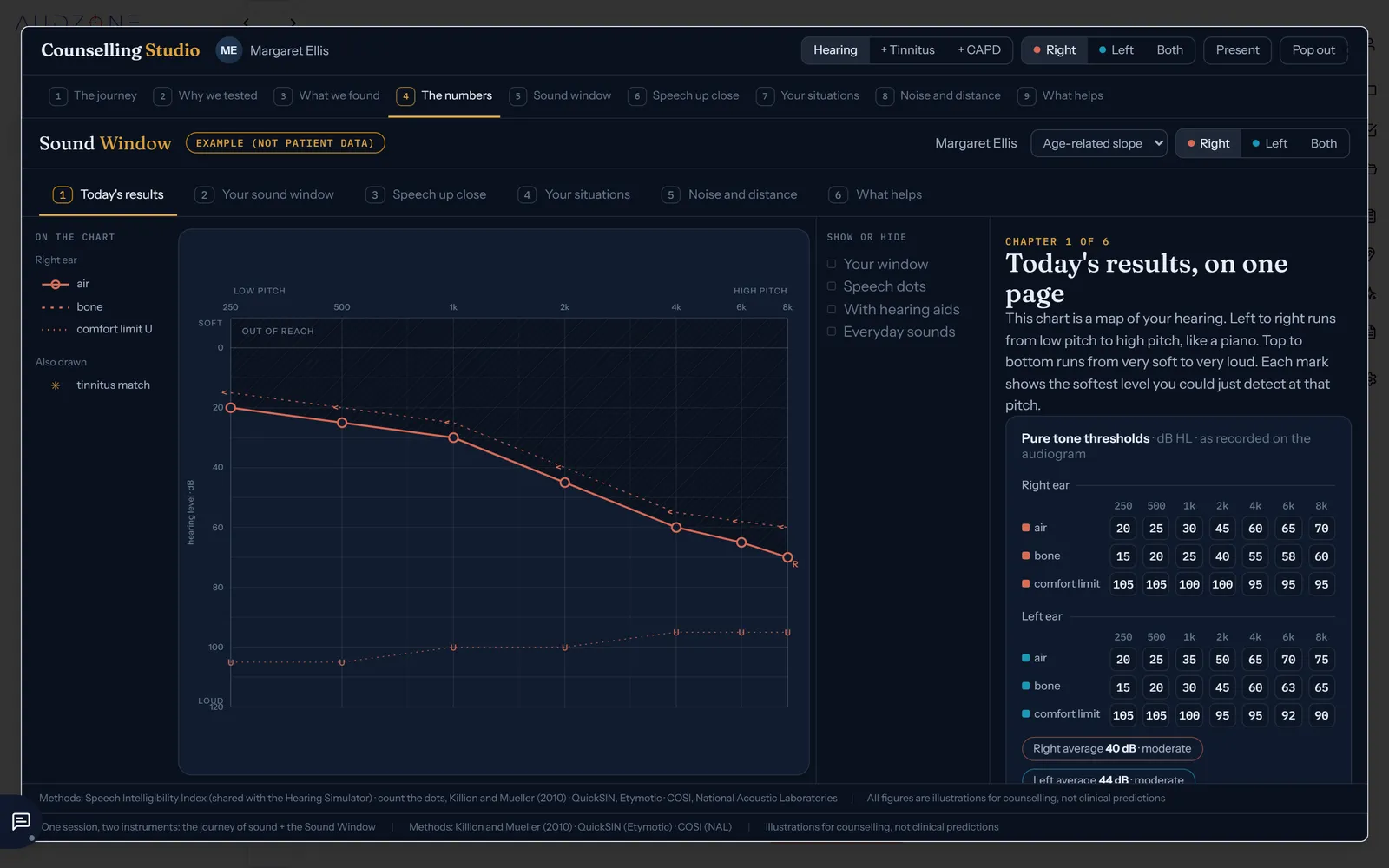The height and width of the screenshot is (868, 1389).
Task: Click the ME avatar for Margaret Ellis
Action: [228, 50]
